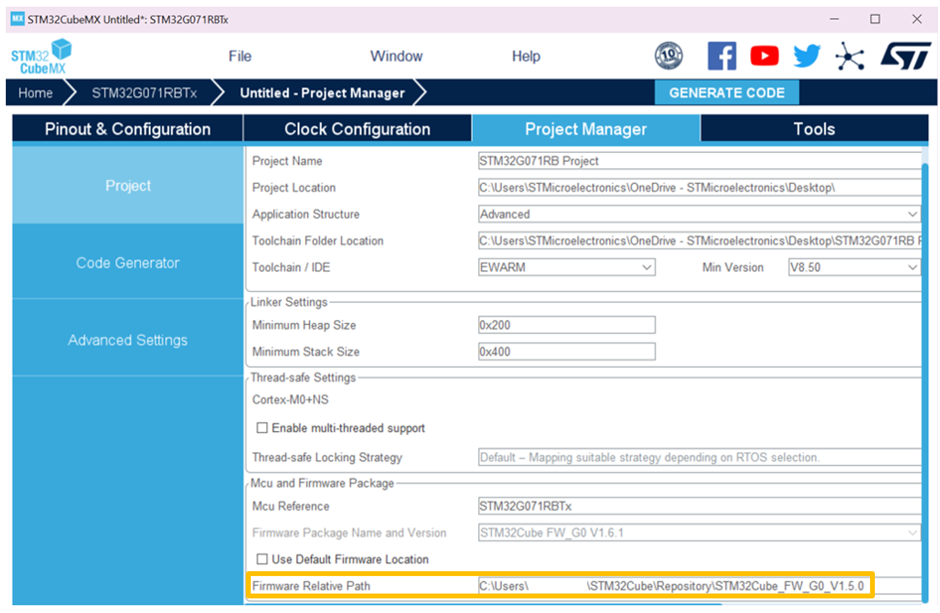
Task: Click the Cortex-M0+NS label
Action: click(x=290, y=400)
